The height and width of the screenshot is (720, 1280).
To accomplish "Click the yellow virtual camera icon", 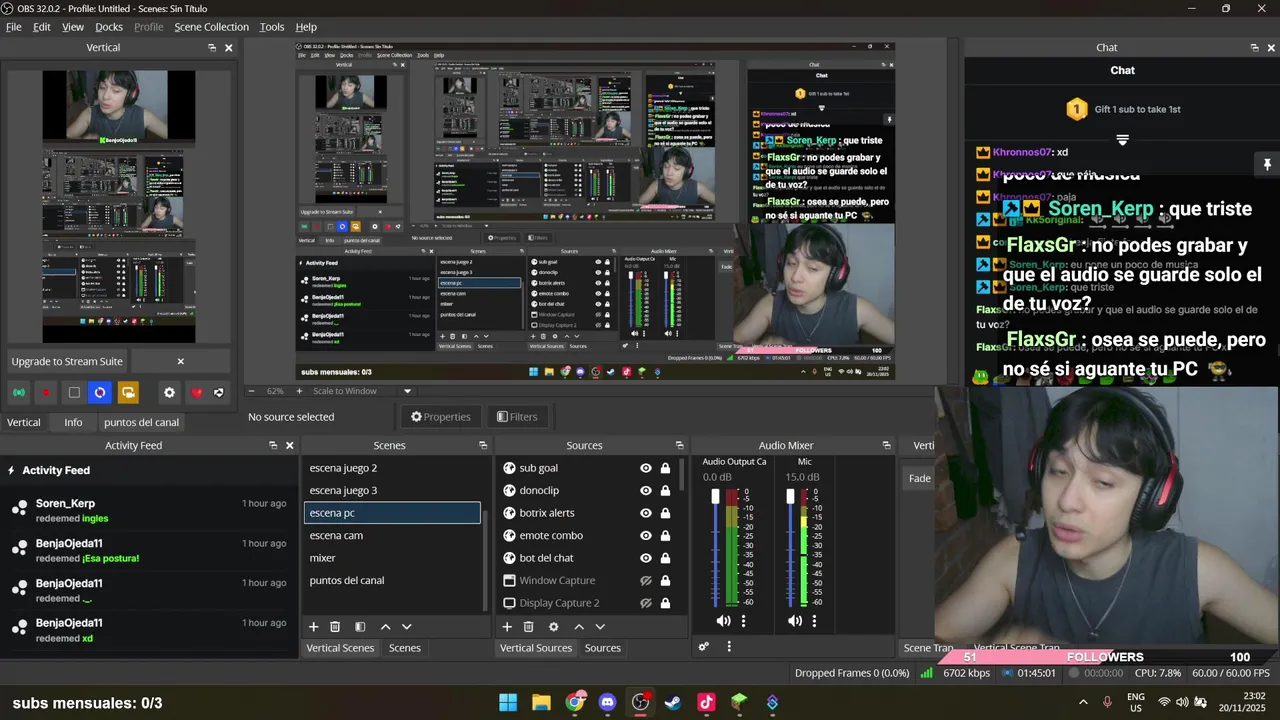I will click(127, 393).
